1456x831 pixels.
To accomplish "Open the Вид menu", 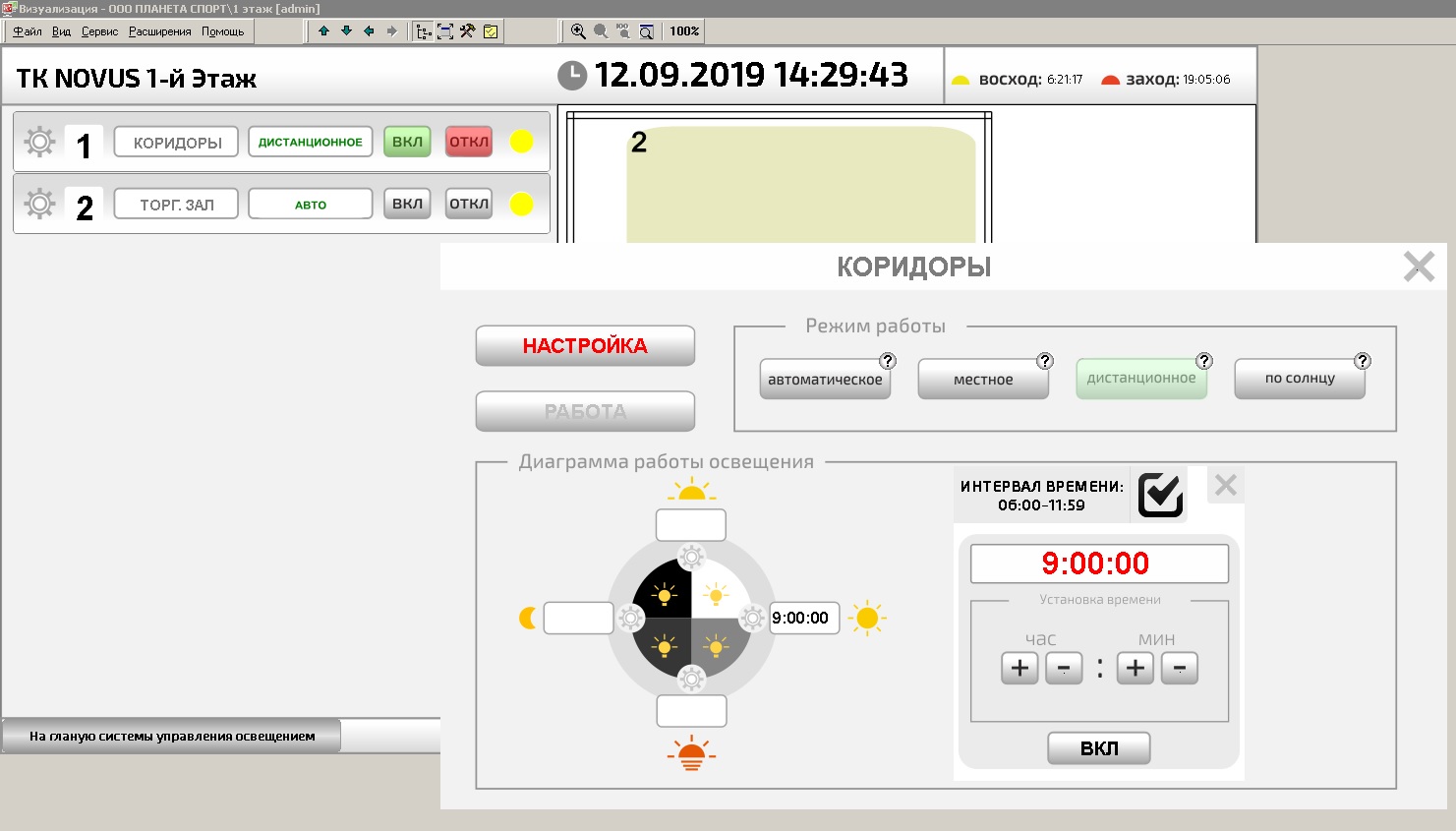I will click(61, 31).
